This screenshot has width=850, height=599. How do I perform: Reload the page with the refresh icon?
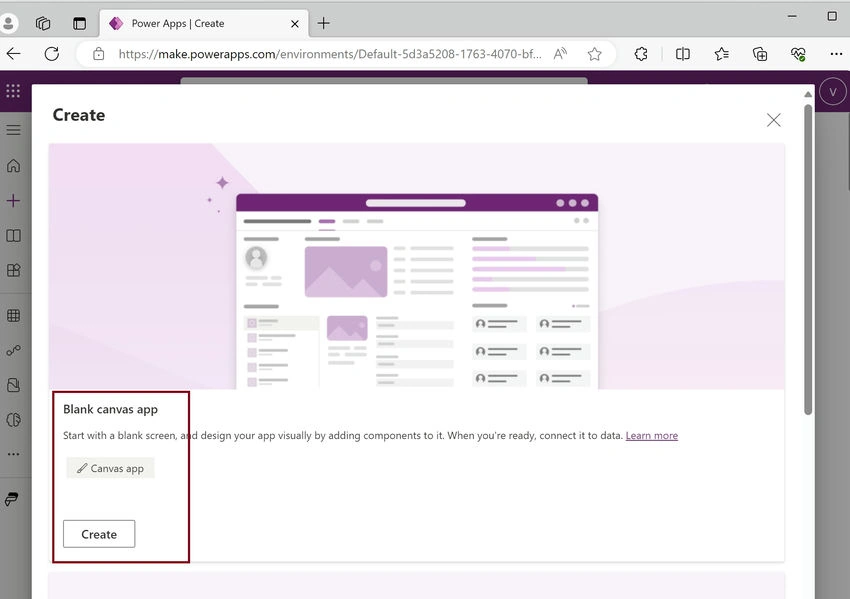pyautogui.click(x=51, y=54)
